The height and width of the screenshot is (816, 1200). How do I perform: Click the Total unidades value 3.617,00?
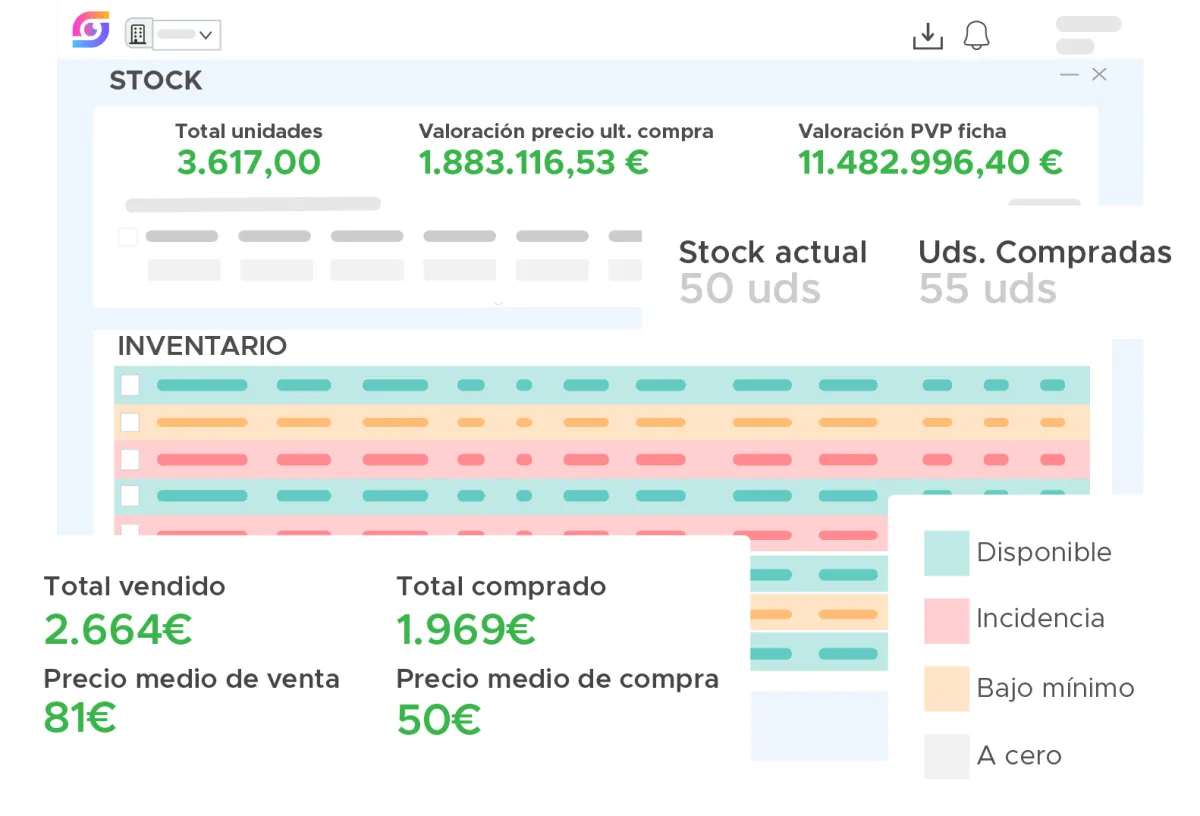249,163
